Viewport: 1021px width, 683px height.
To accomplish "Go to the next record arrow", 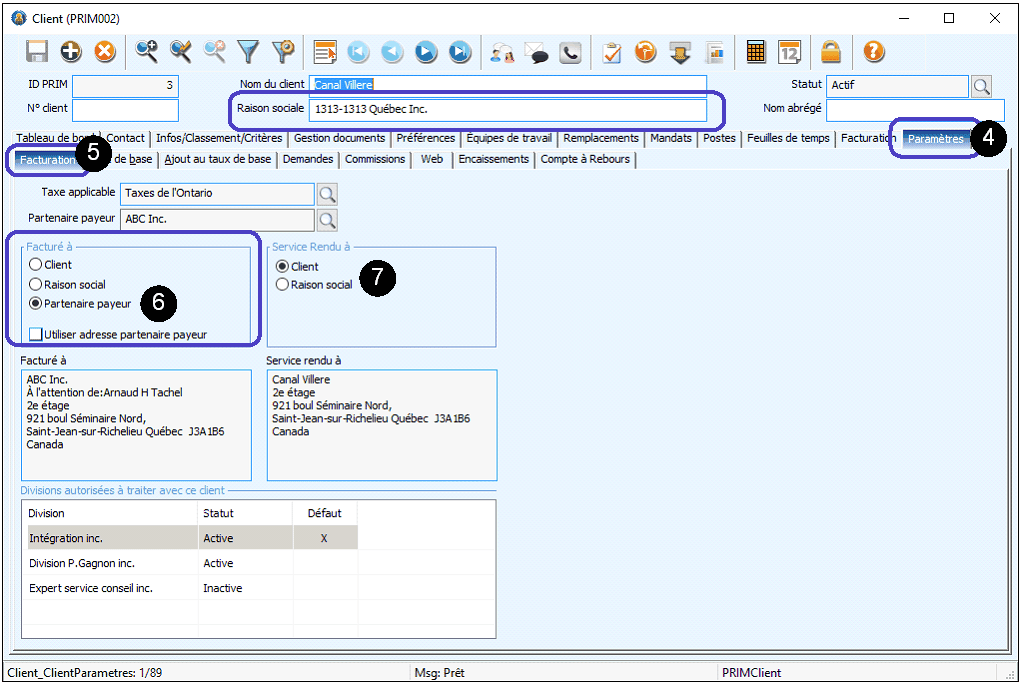I will click(x=426, y=51).
